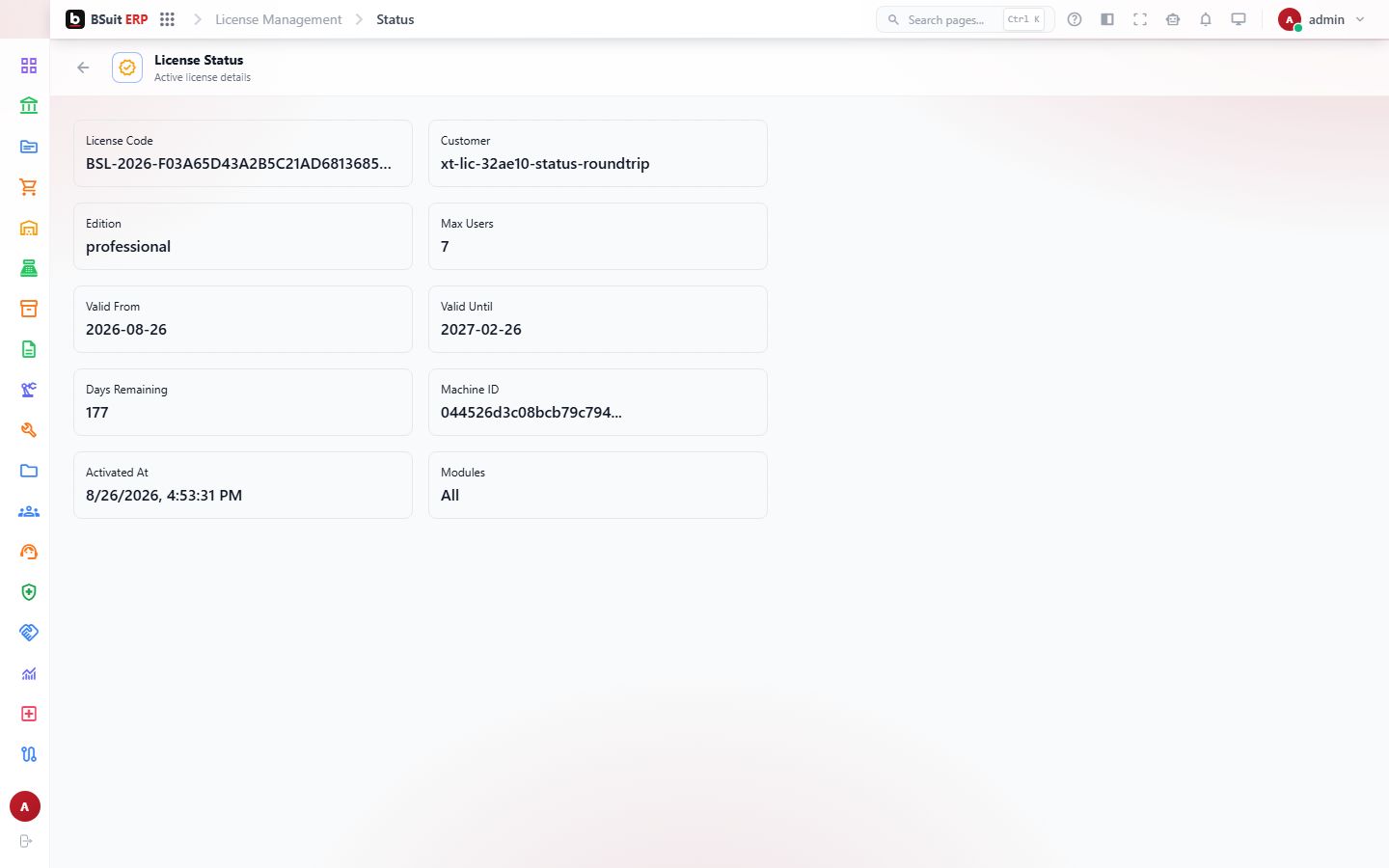Open the handshake sidebar icon
The width and height of the screenshot is (1389, 868).
coord(29,633)
